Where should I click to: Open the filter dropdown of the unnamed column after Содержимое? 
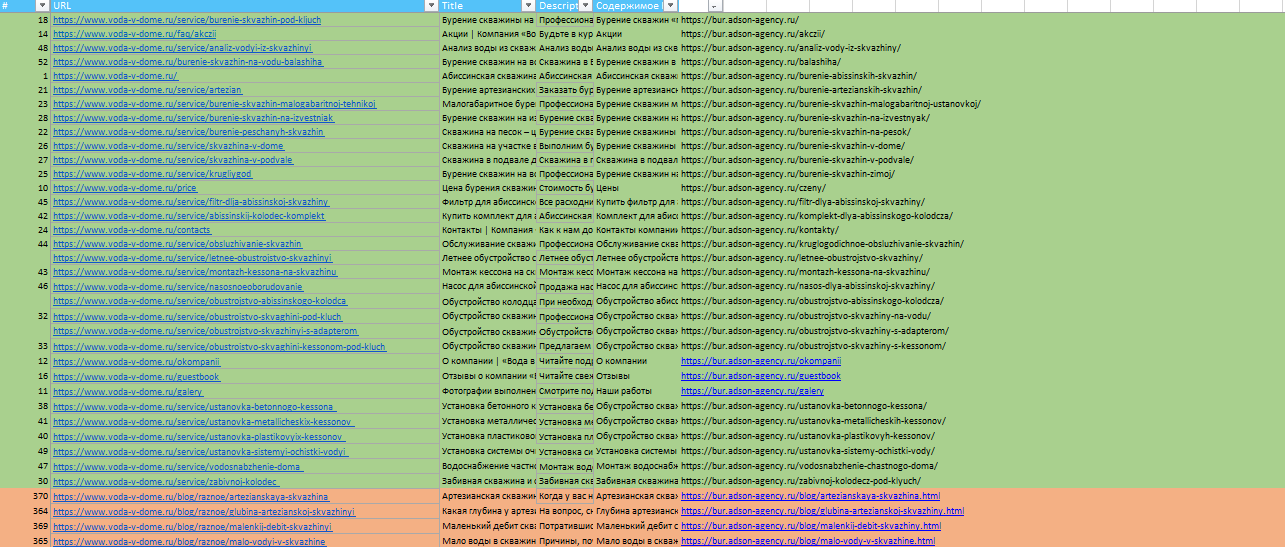coord(714,6)
